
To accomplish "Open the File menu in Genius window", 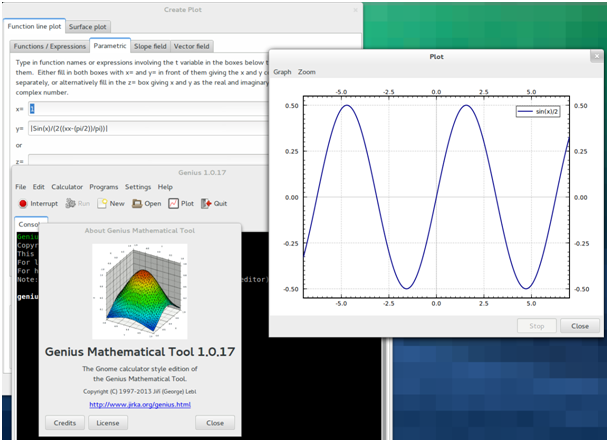I will click(x=21, y=187).
